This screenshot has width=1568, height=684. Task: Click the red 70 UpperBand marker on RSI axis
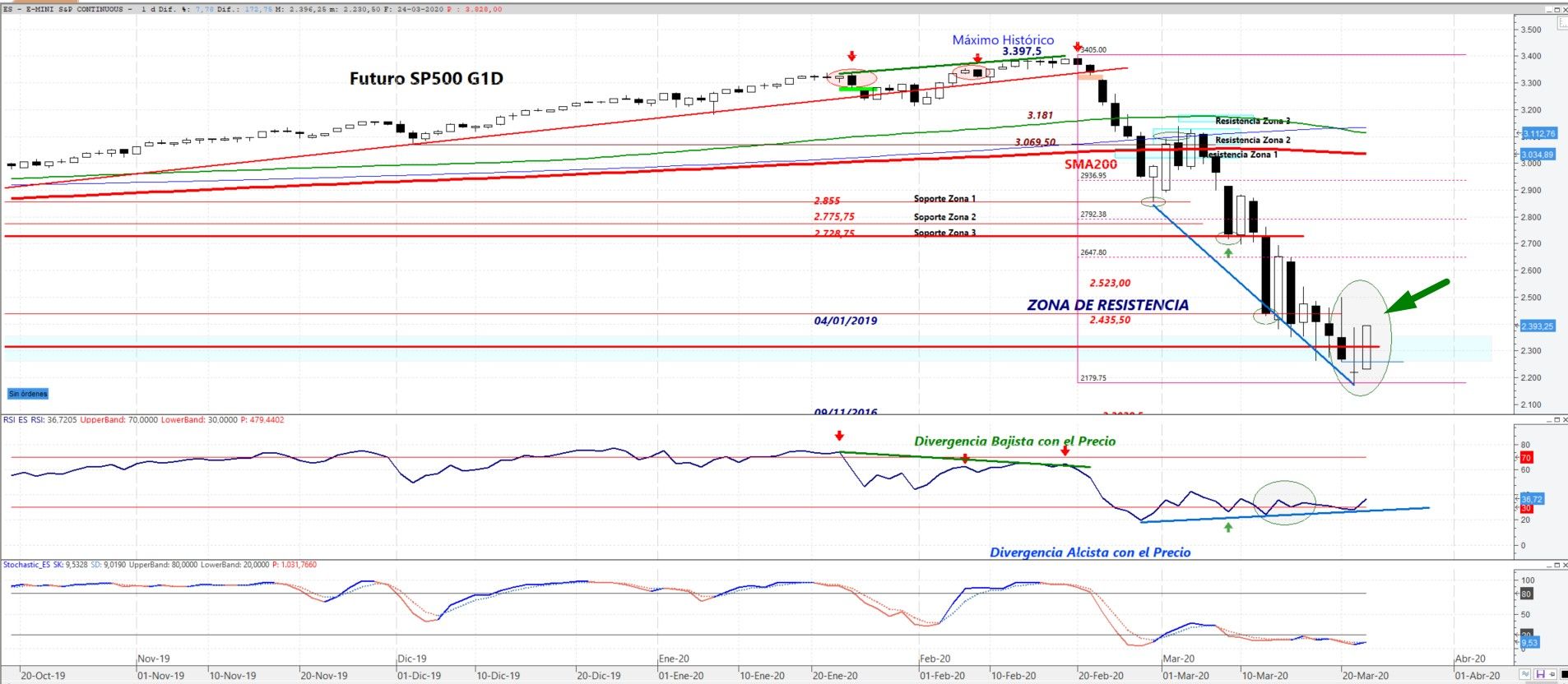tap(1525, 458)
